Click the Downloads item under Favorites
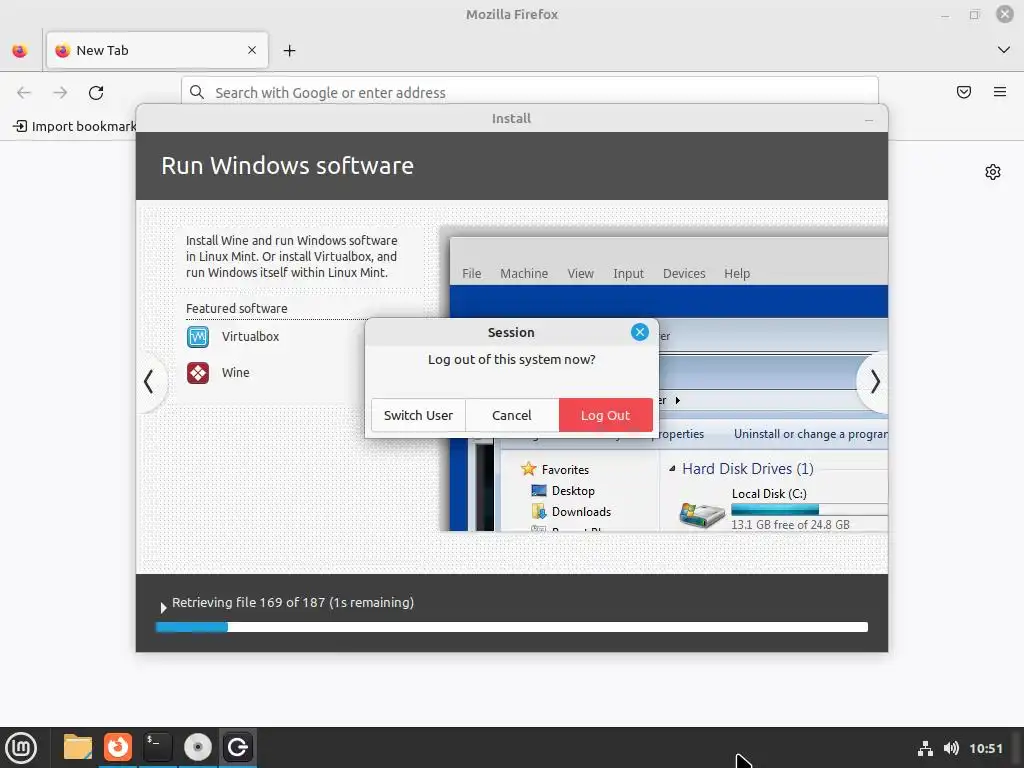1024x768 pixels. 571,511
